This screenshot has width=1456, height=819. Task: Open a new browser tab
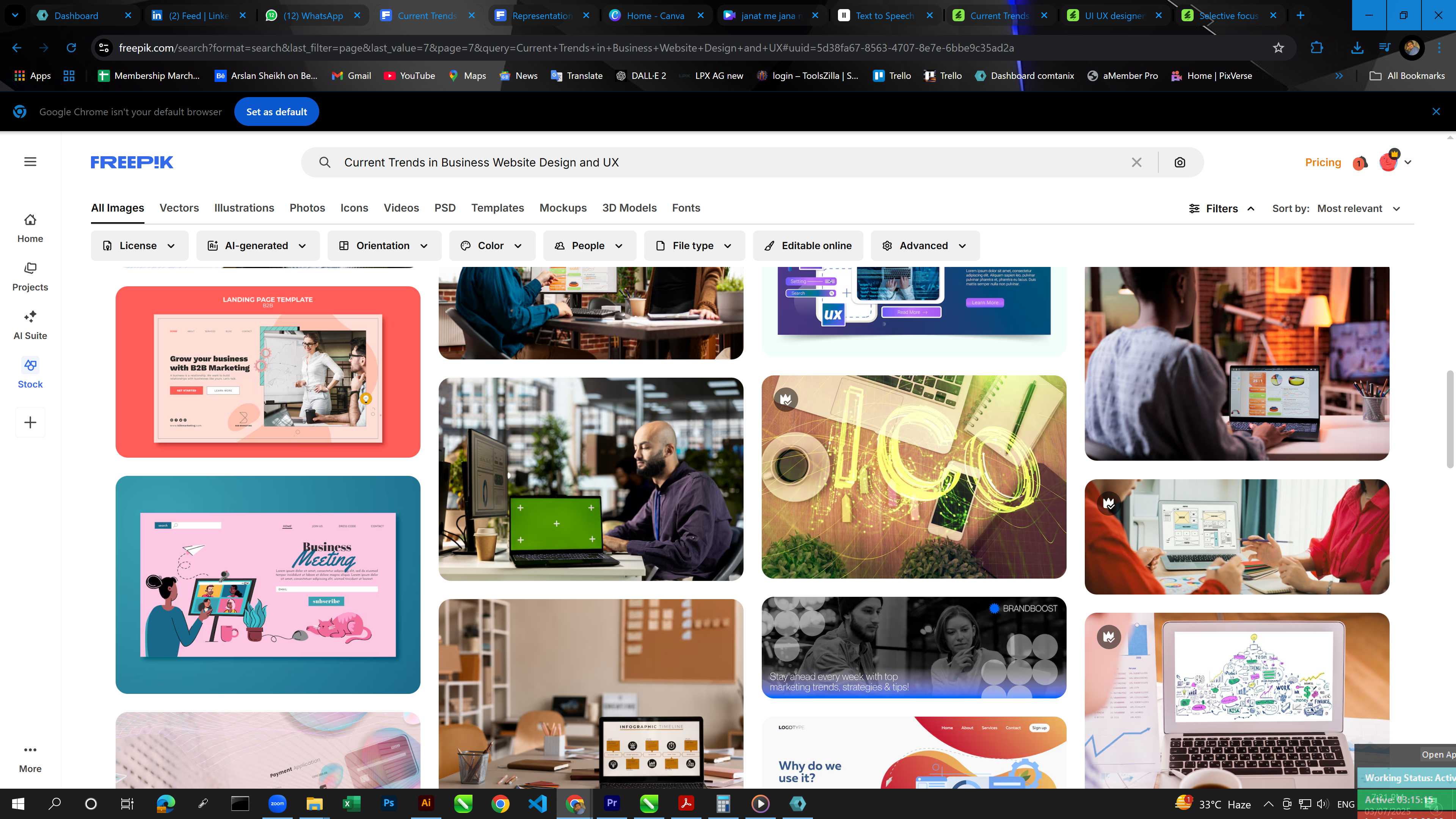pos(1301,15)
